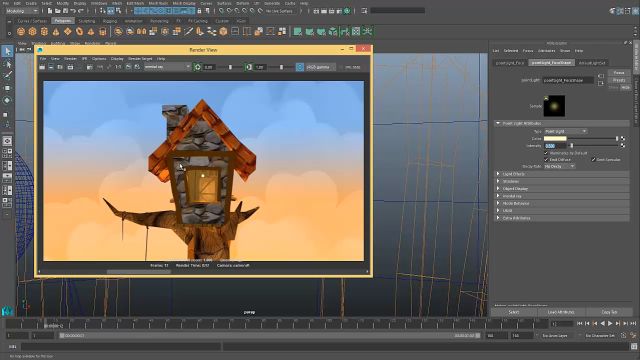Switch to the Sculpting shelf tab
The image size is (640, 360).
(x=87, y=21)
